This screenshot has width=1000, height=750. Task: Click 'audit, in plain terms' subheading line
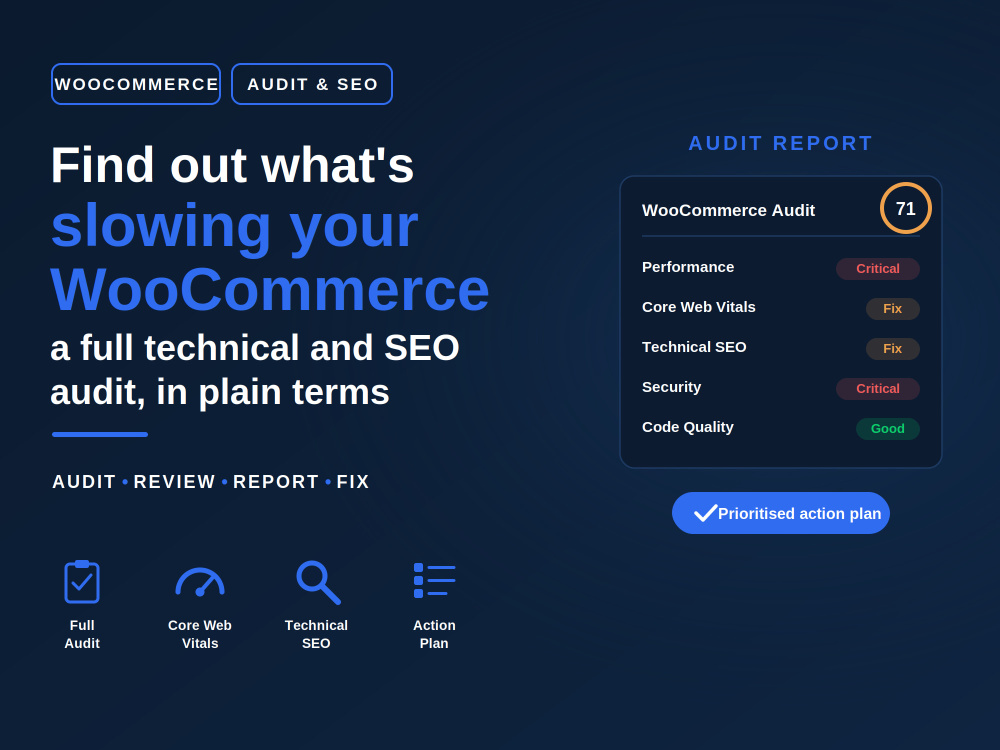(219, 392)
